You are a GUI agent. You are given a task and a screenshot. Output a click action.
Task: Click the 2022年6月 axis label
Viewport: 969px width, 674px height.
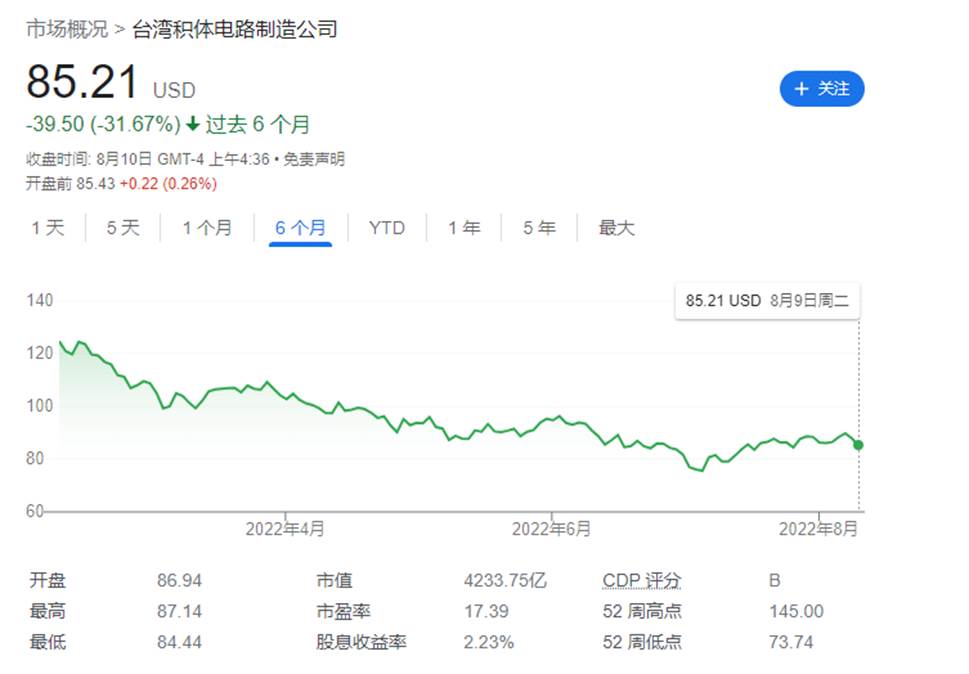coord(551,529)
